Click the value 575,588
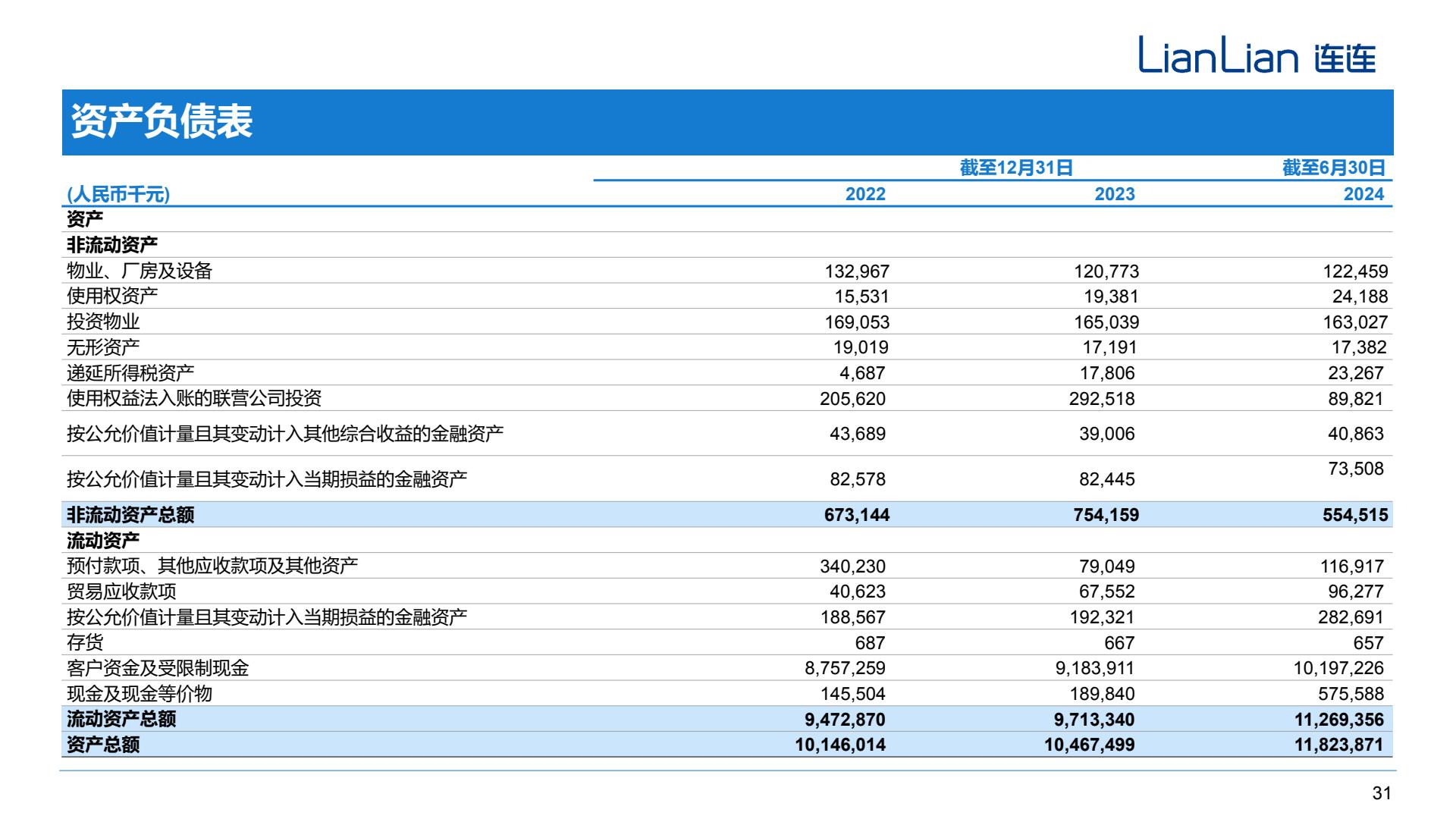The height and width of the screenshot is (819, 1456). [1351, 694]
